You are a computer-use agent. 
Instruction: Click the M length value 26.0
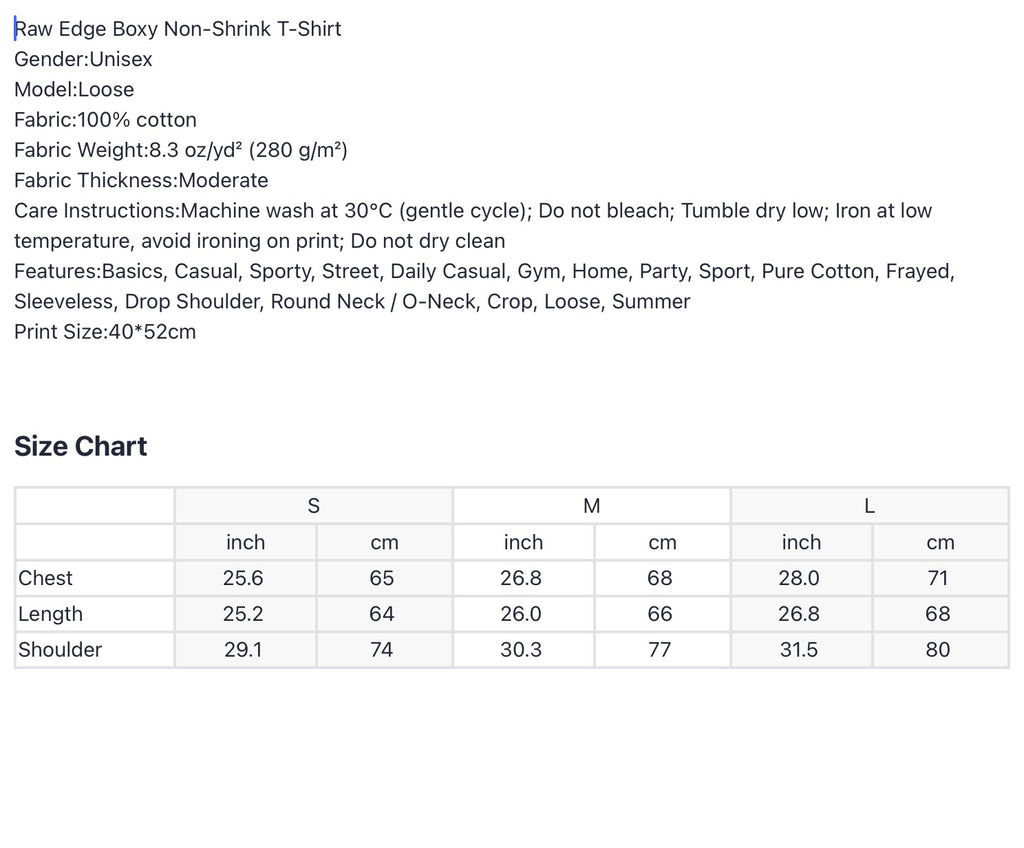click(521, 614)
